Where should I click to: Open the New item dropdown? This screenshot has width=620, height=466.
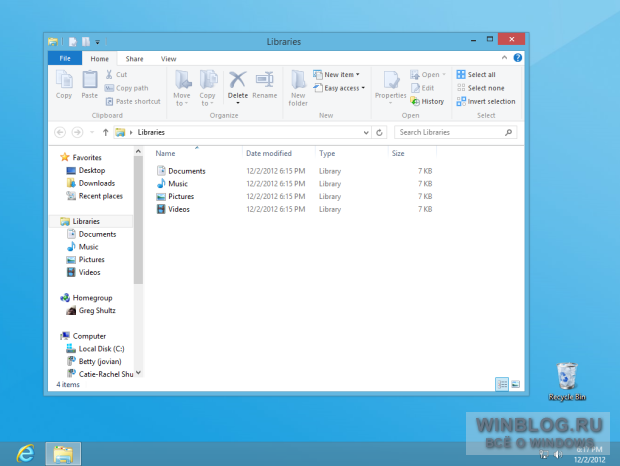(336, 74)
